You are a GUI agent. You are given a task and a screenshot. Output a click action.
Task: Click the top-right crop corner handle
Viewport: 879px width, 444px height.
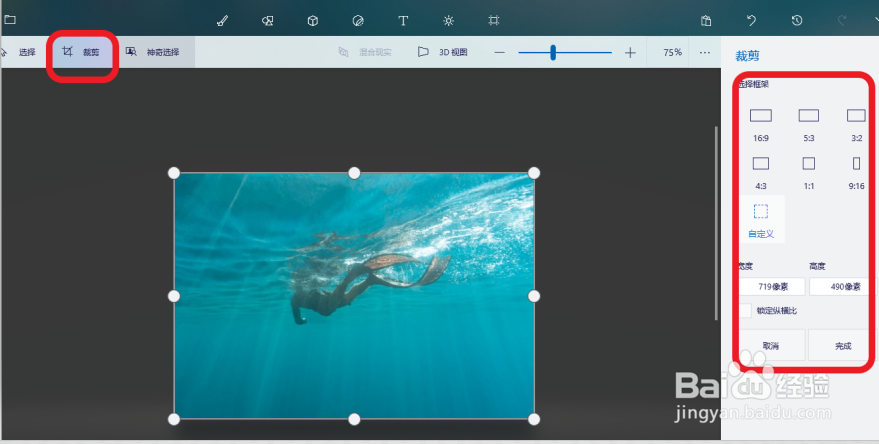pos(534,173)
